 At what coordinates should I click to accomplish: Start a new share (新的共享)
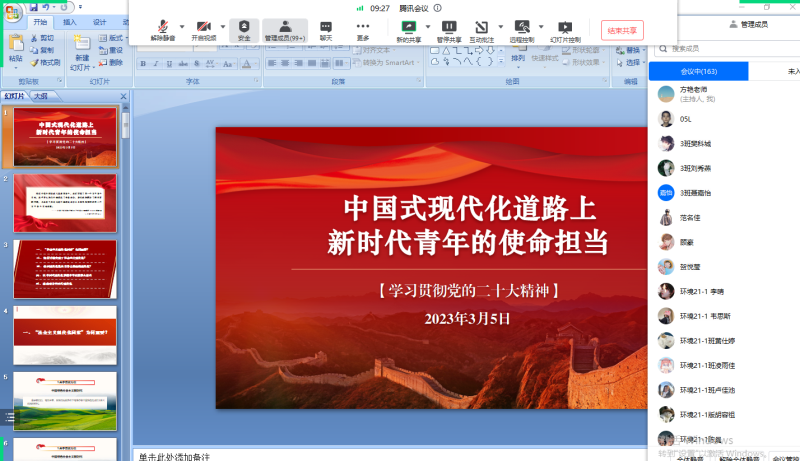pos(408,29)
